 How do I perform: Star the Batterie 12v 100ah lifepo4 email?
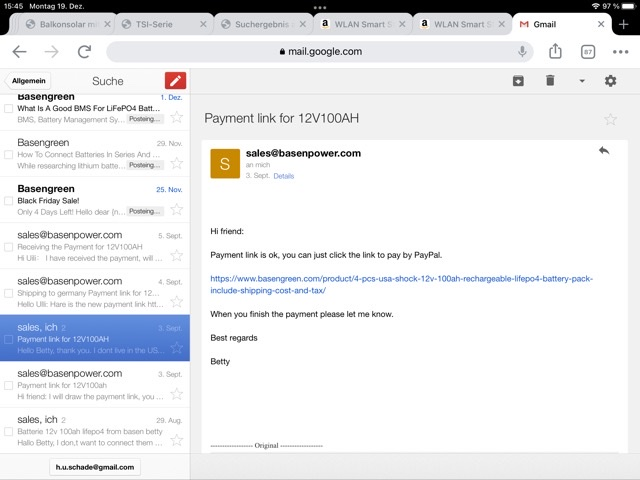(177, 440)
